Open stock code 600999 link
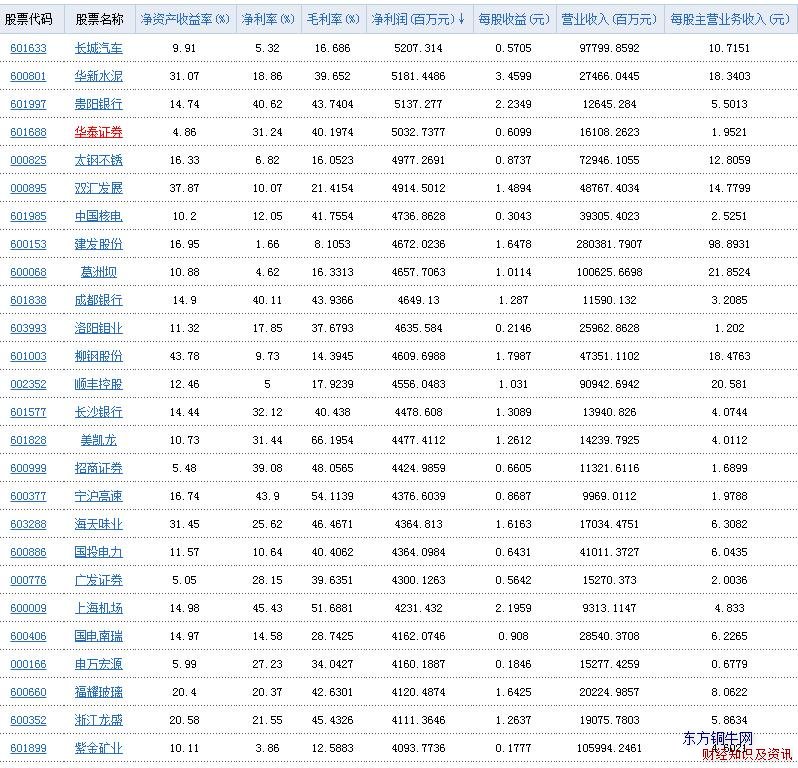The image size is (798, 768). pyautogui.click(x=28, y=468)
